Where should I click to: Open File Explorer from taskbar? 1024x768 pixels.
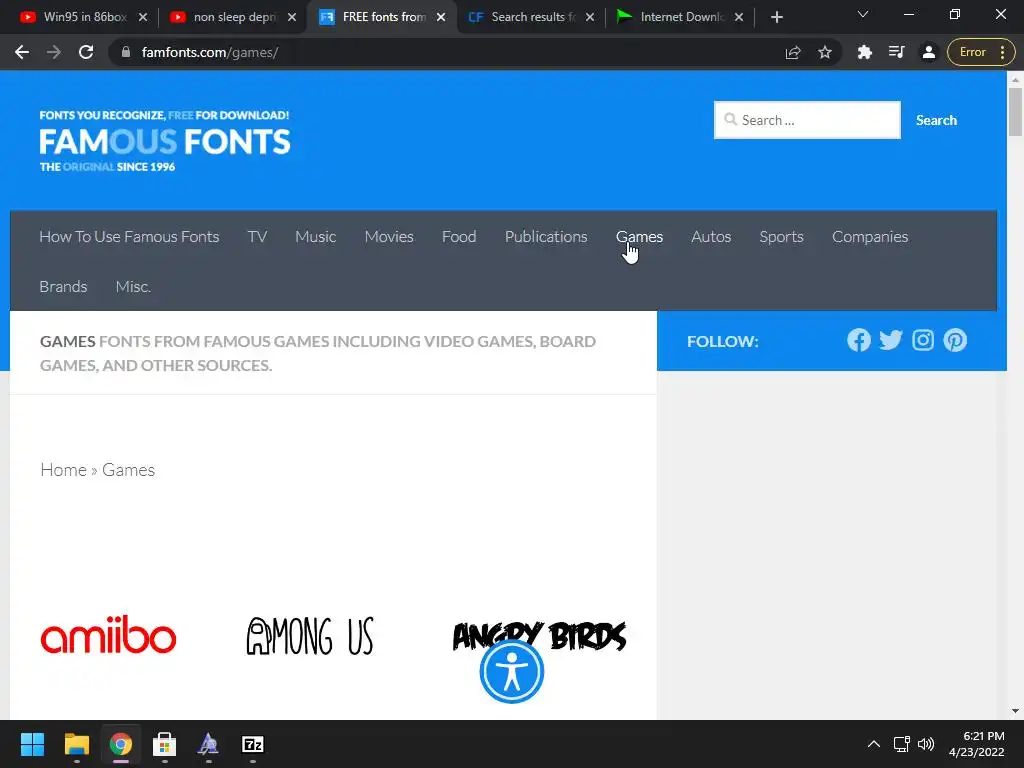pyautogui.click(x=76, y=744)
